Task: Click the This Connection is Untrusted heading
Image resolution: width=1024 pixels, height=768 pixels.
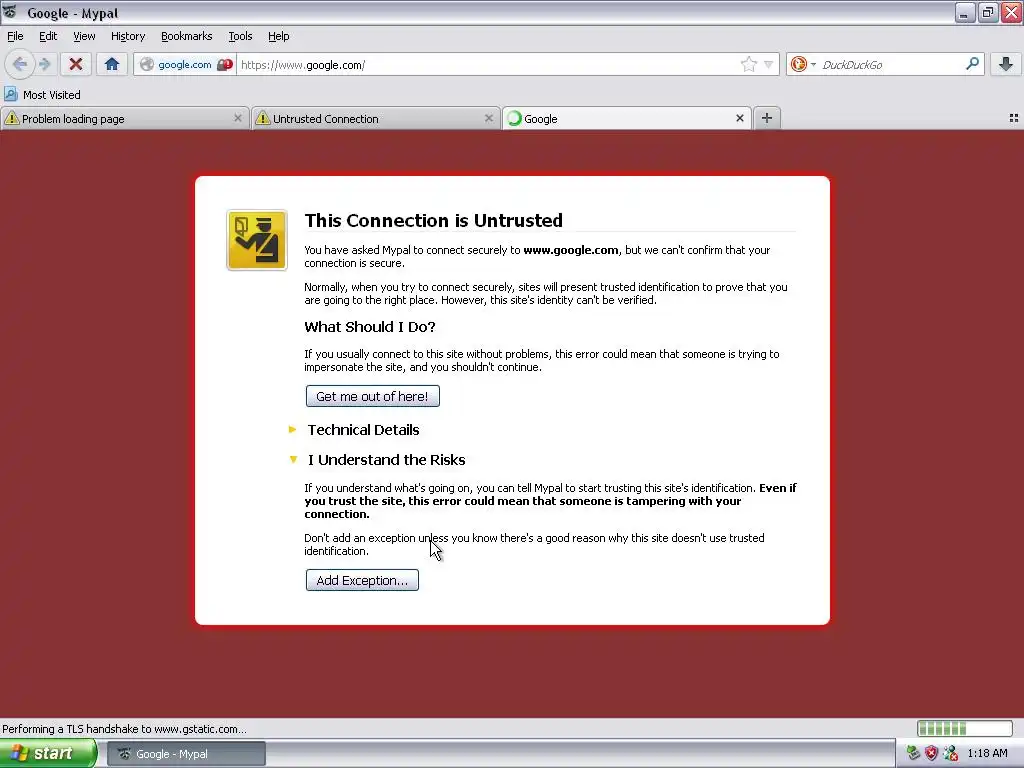Action: tap(433, 220)
